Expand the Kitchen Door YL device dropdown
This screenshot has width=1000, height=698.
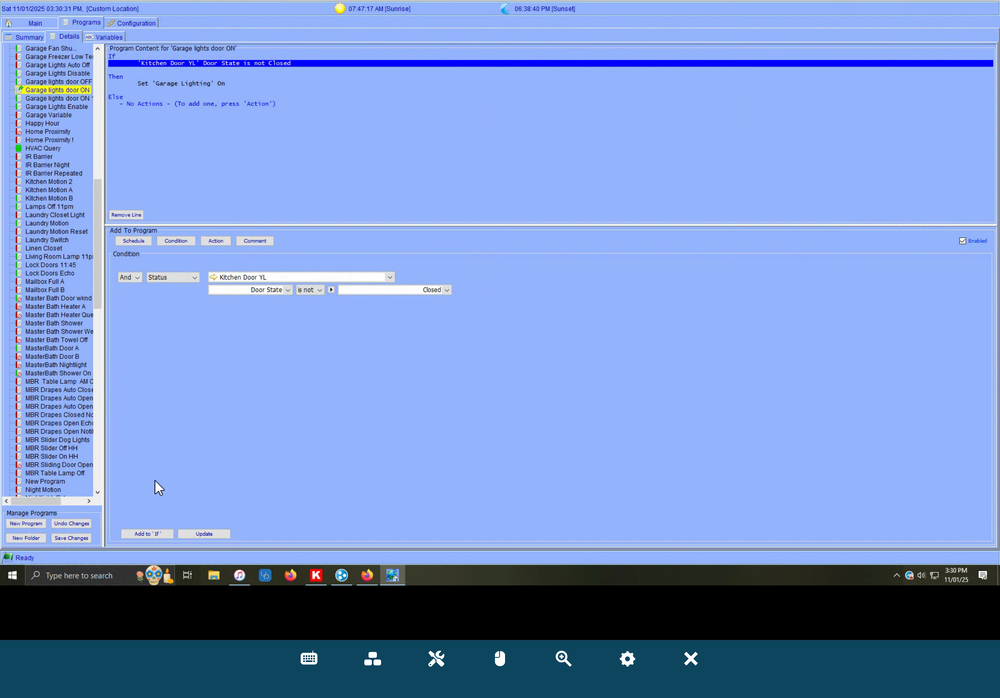[390, 277]
